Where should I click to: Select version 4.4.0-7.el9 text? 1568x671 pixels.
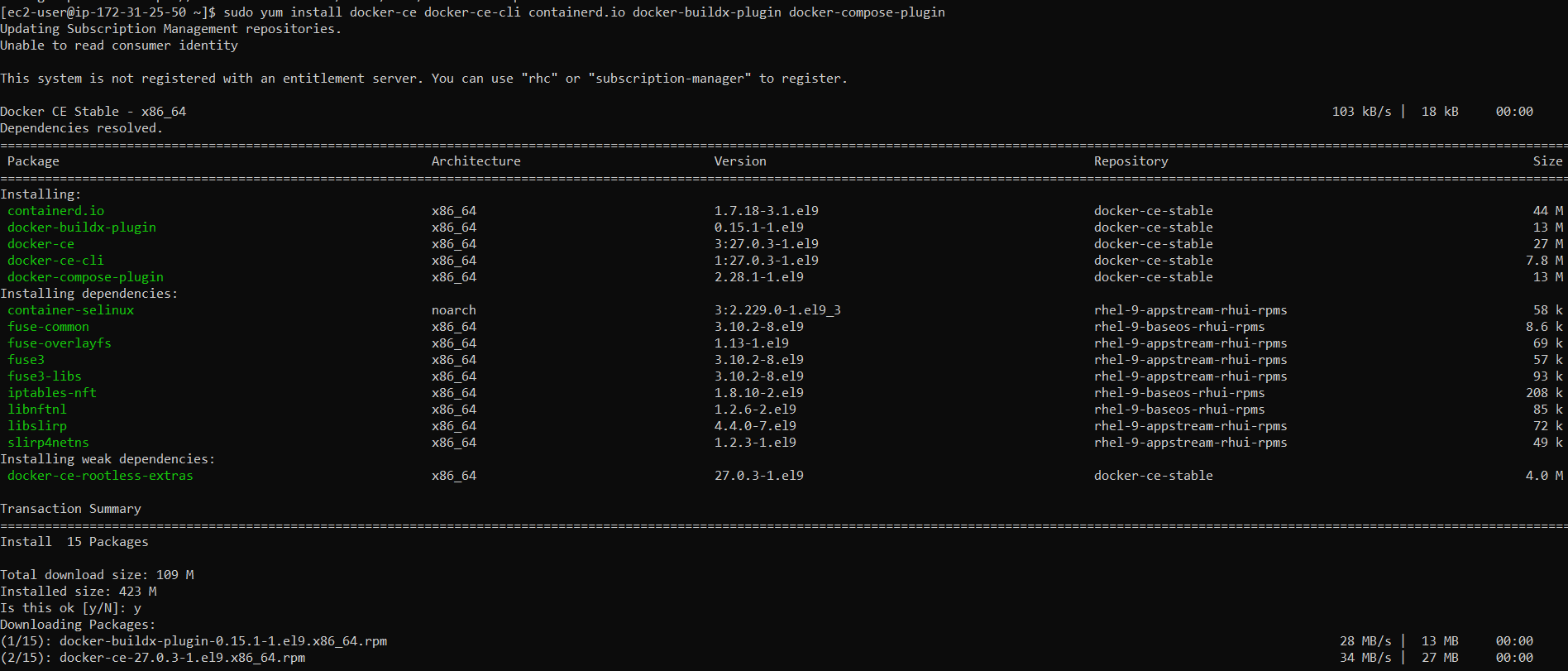coord(755,426)
